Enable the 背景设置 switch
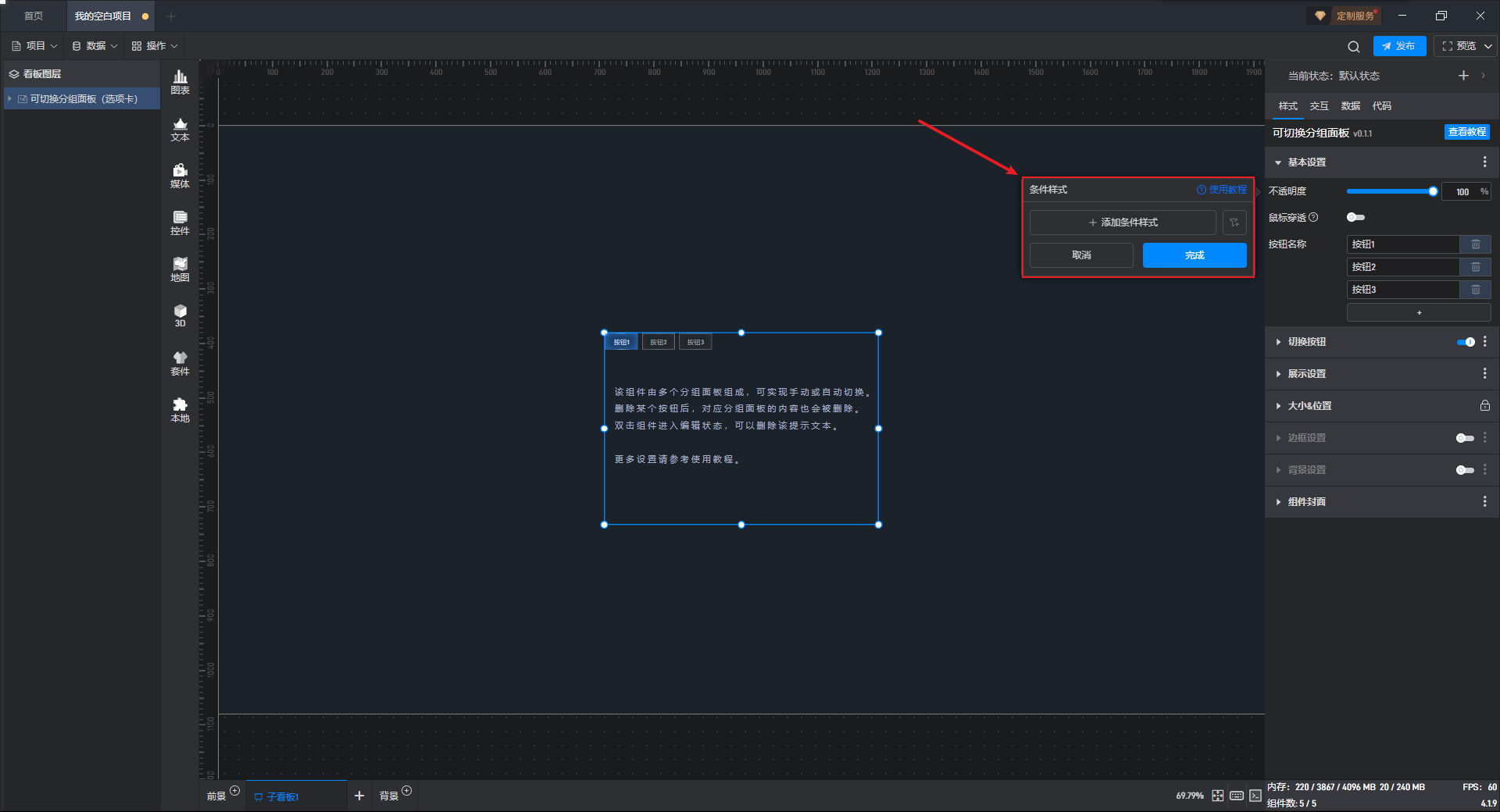The image size is (1500, 812). pyautogui.click(x=1466, y=470)
